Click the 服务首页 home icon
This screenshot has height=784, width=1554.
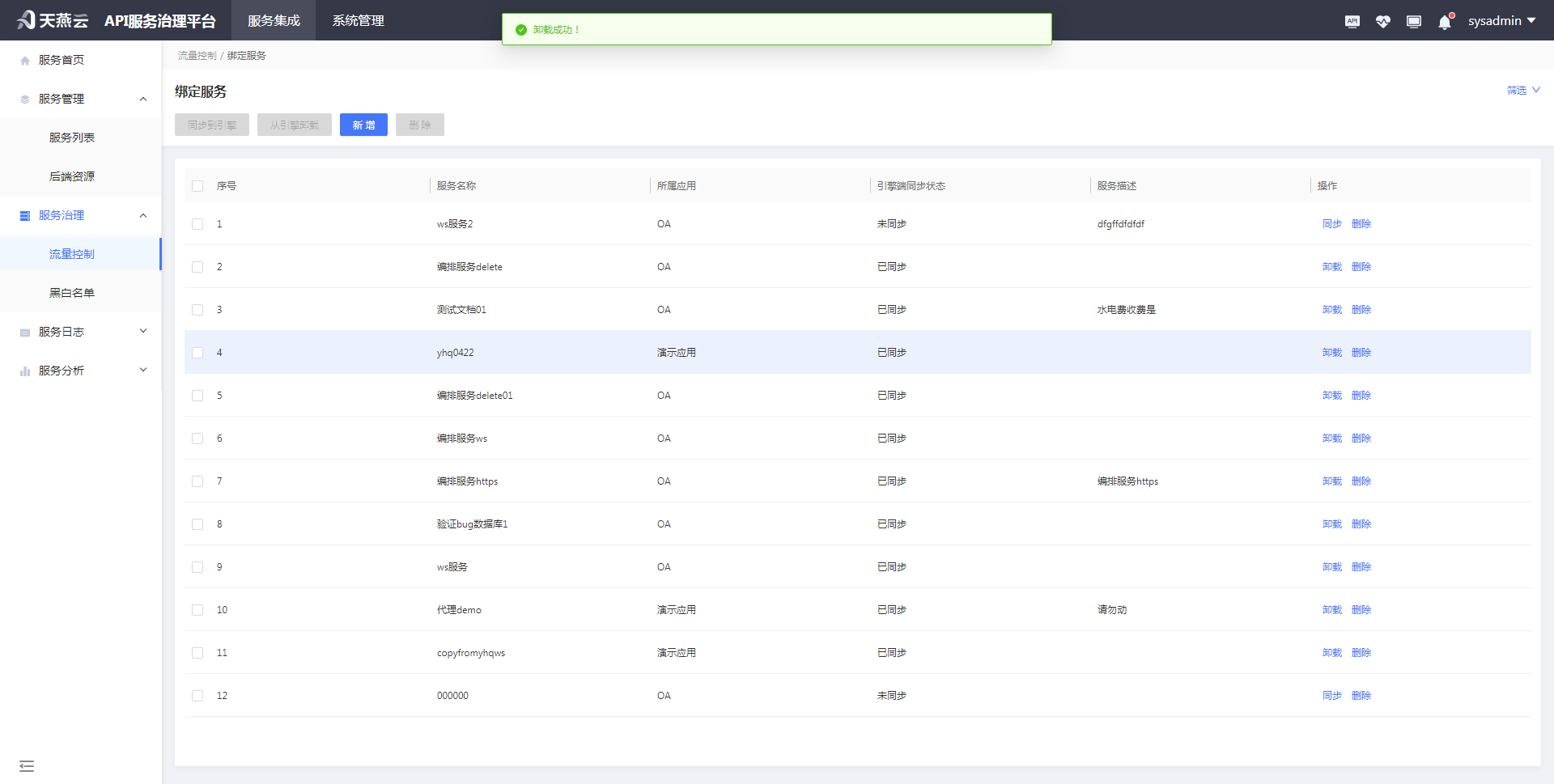[24, 59]
